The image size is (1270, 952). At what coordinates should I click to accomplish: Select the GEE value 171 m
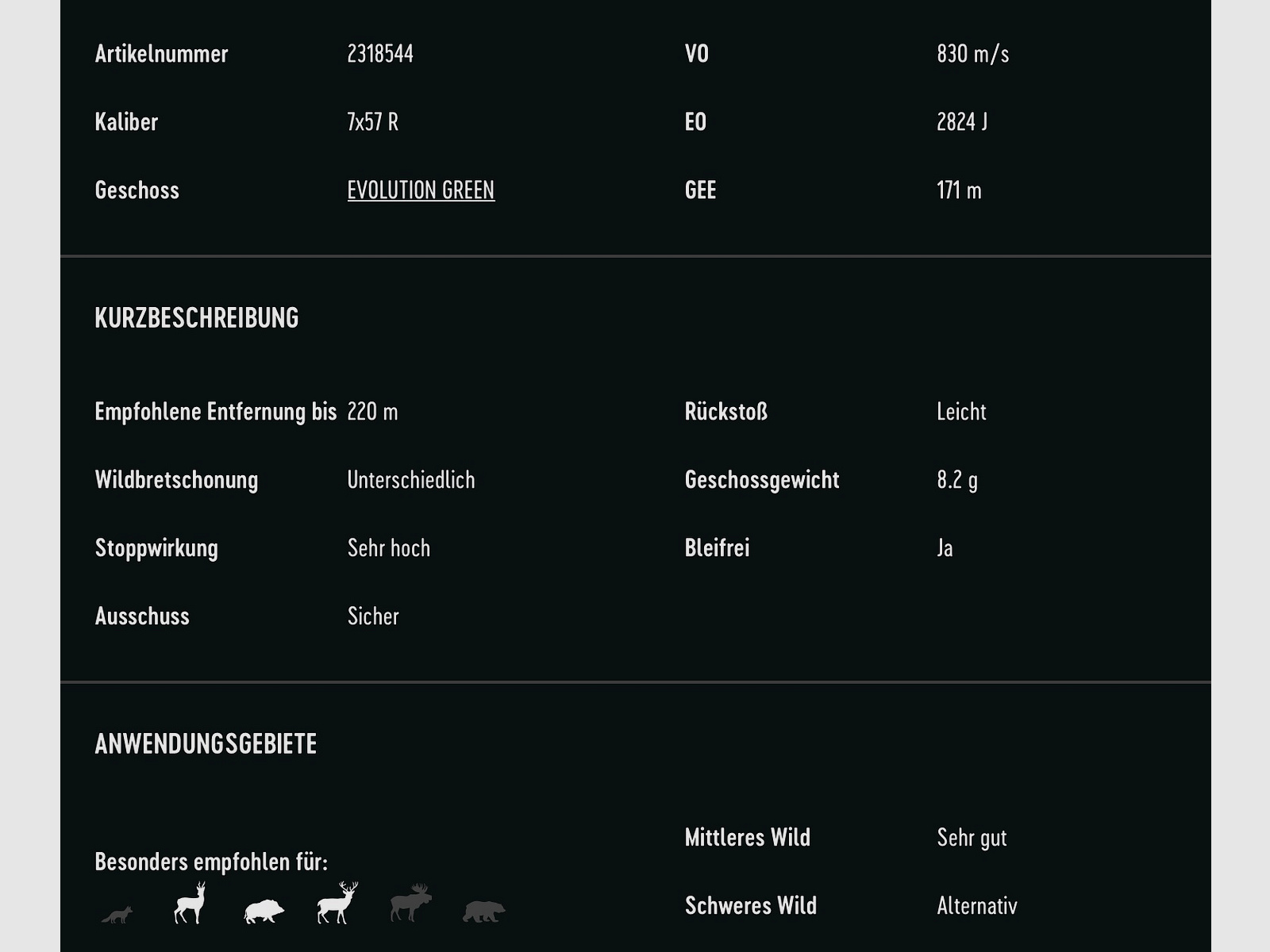coord(959,190)
